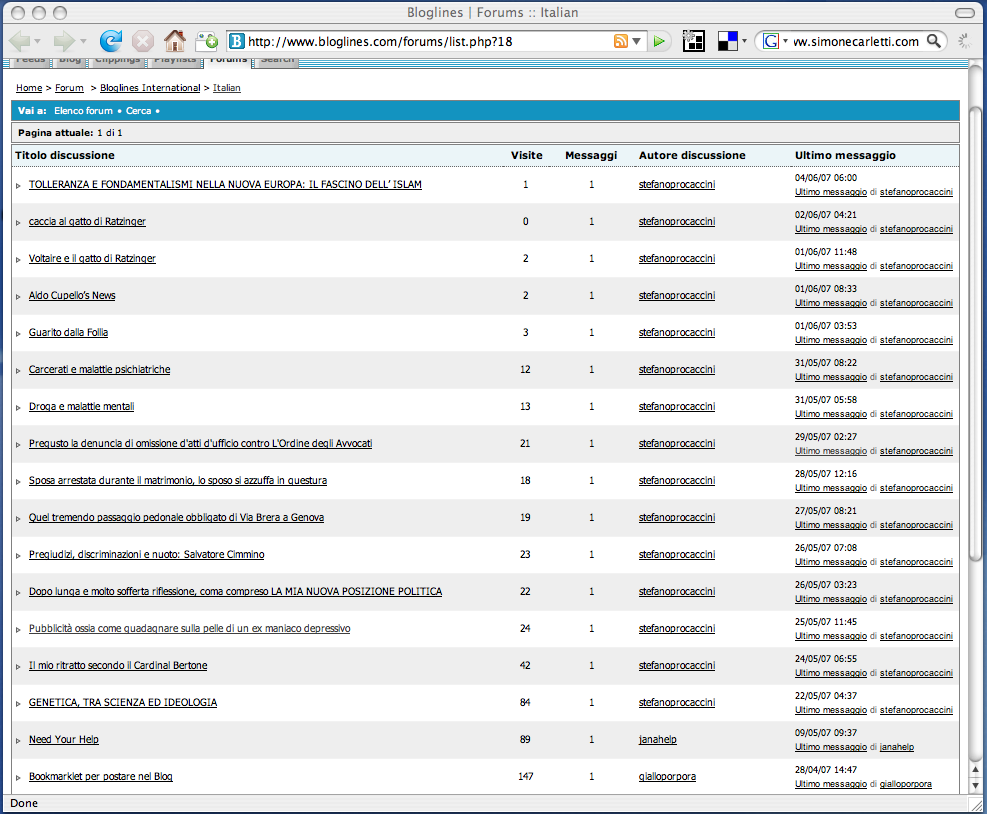Open the topic 'Carcerati e malattie psichiatriche'
Image resolution: width=987 pixels, height=814 pixels.
pyautogui.click(x=99, y=370)
